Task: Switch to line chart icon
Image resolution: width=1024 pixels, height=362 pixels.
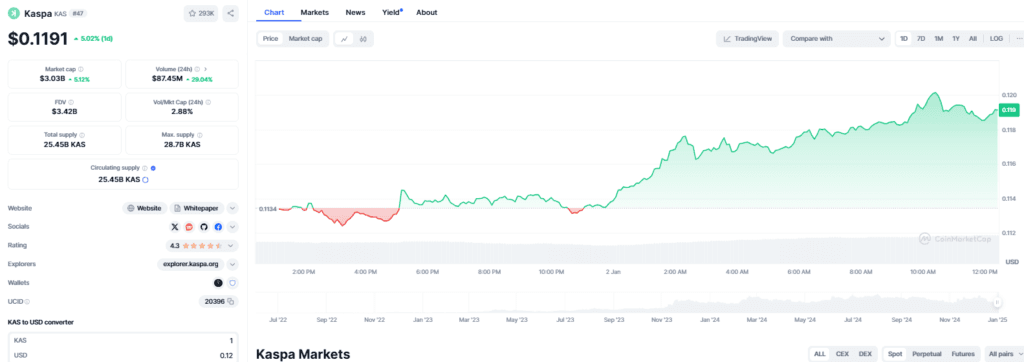Action: tap(344, 39)
